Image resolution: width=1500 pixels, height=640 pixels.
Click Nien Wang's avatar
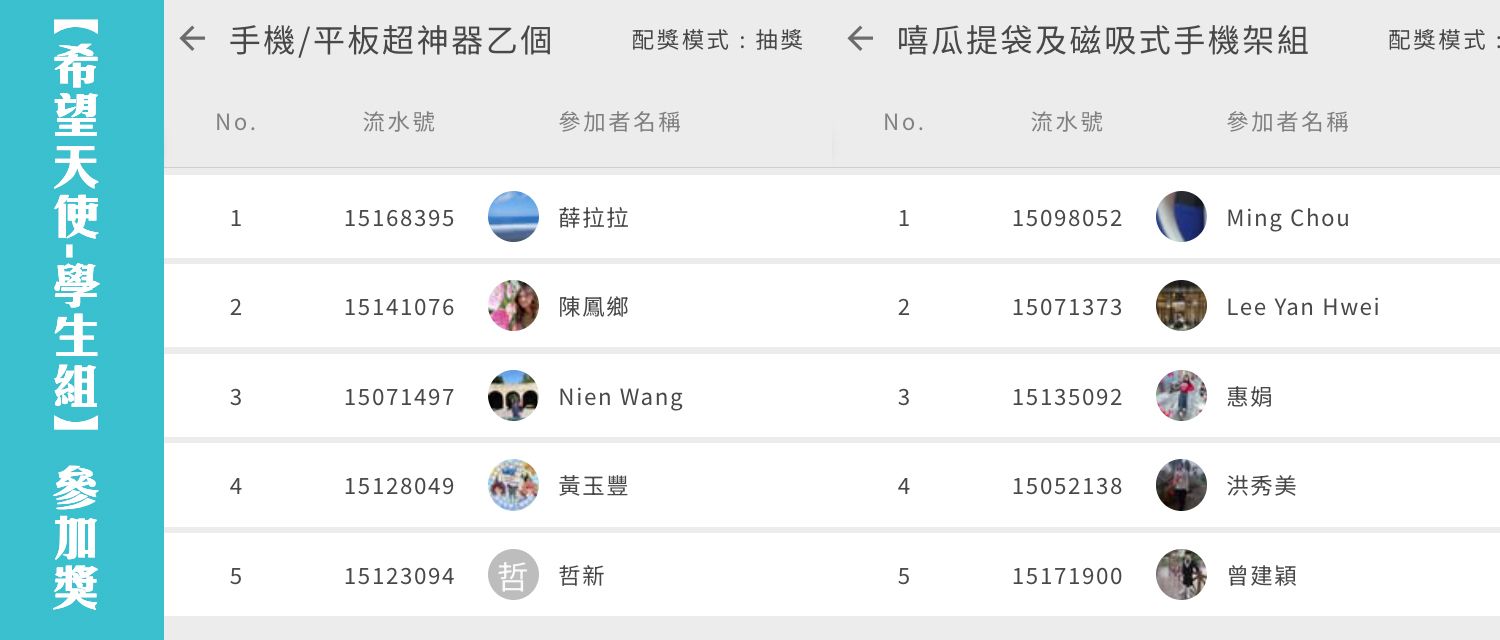(x=513, y=396)
